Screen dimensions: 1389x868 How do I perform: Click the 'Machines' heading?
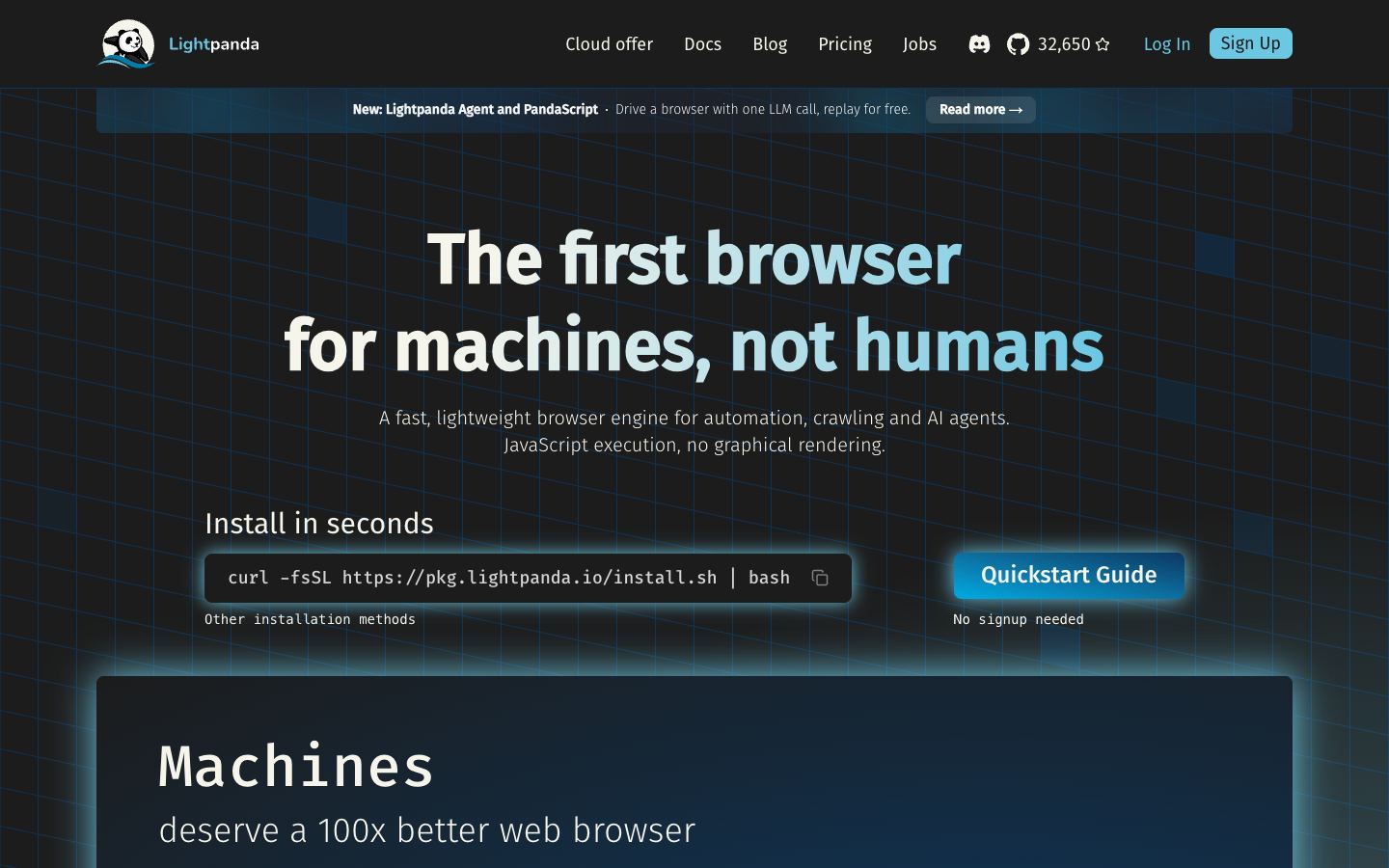pyautogui.click(x=296, y=767)
